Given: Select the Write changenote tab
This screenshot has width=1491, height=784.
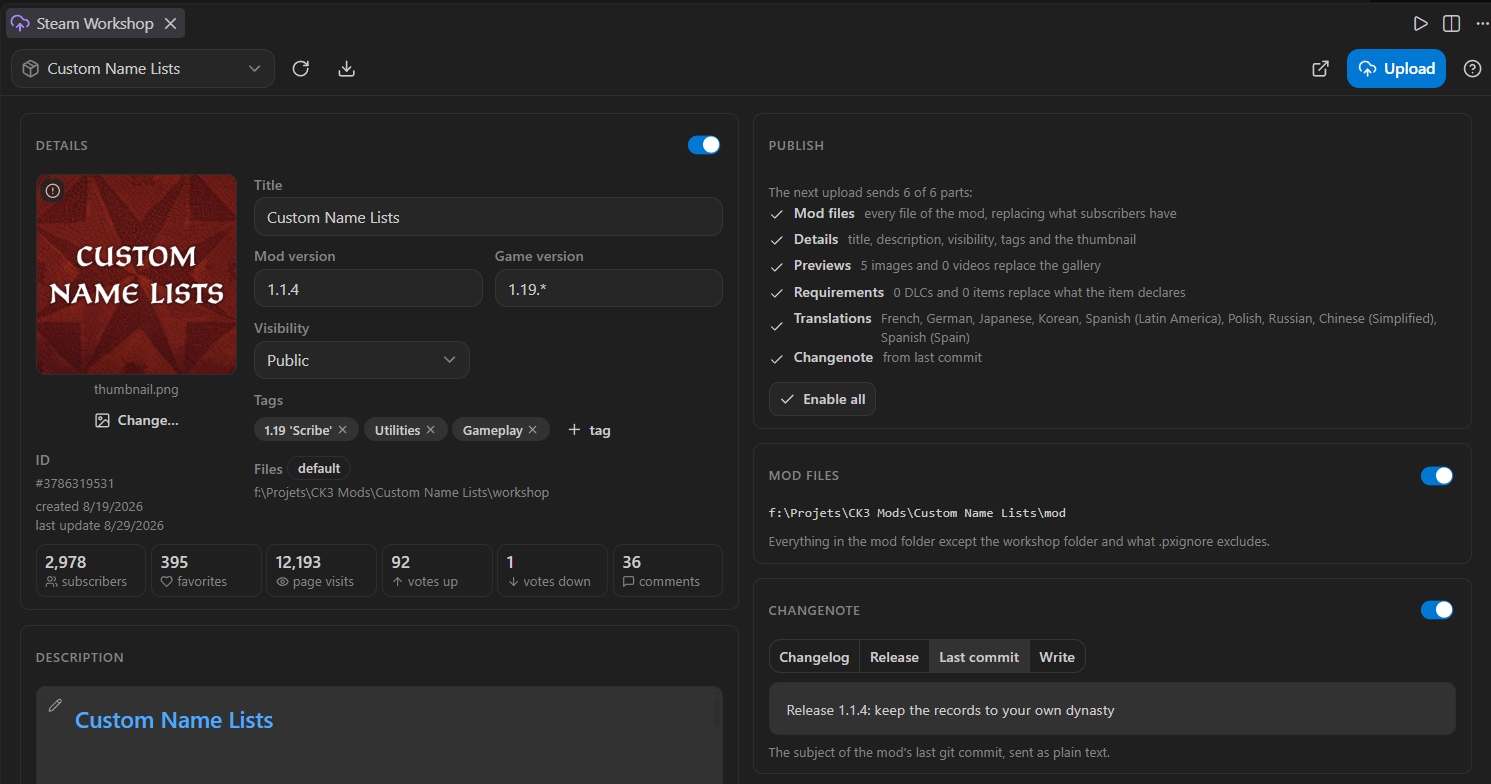Looking at the screenshot, I should (1057, 657).
